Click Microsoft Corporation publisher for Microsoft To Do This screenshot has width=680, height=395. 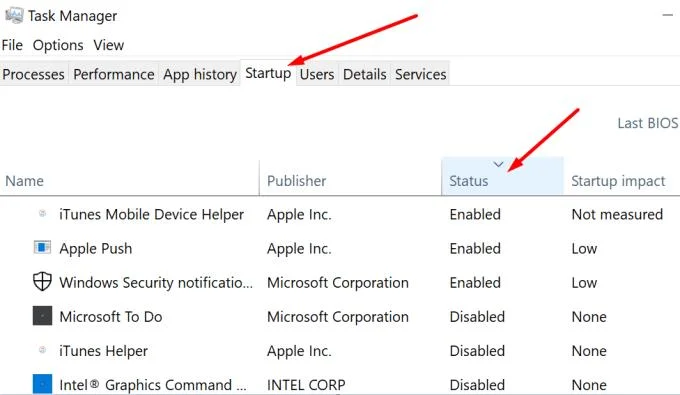pyautogui.click(x=338, y=317)
